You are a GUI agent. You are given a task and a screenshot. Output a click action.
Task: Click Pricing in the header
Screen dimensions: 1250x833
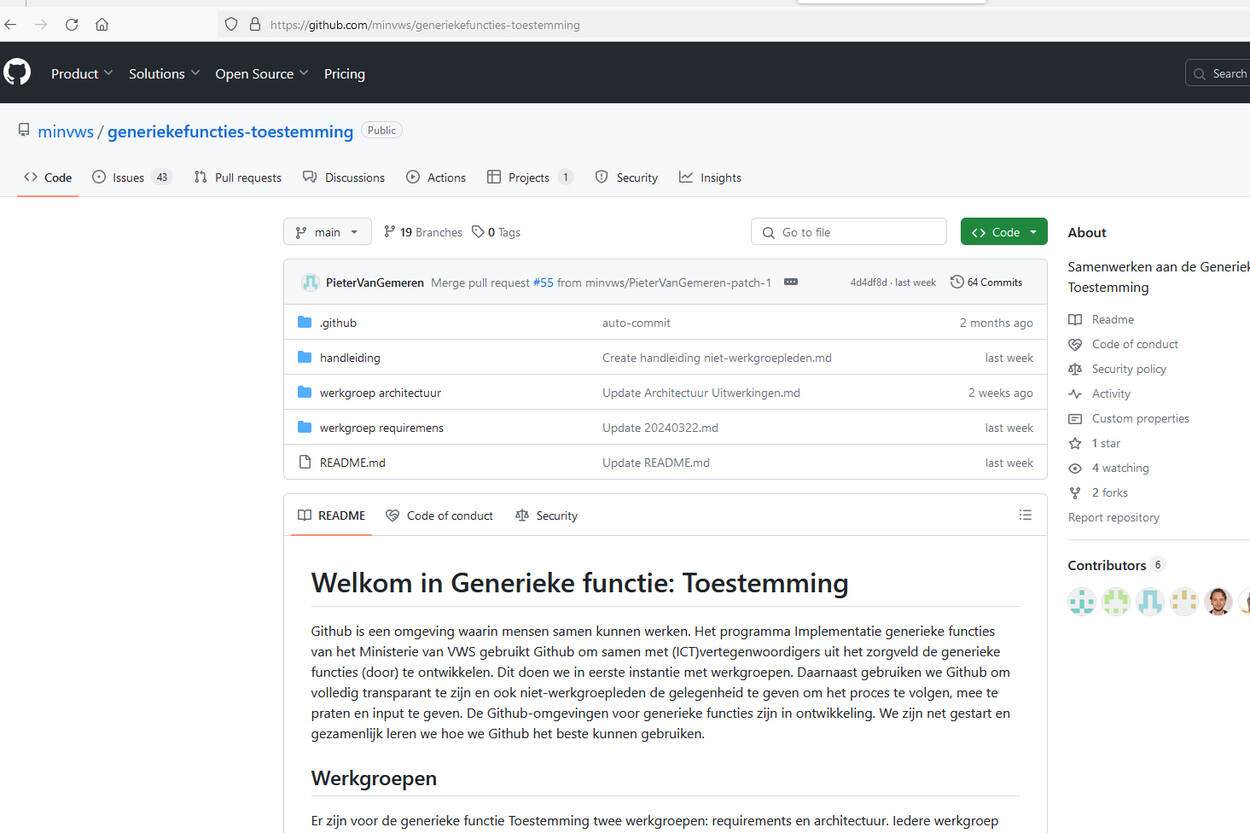pyautogui.click(x=344, y=73)
